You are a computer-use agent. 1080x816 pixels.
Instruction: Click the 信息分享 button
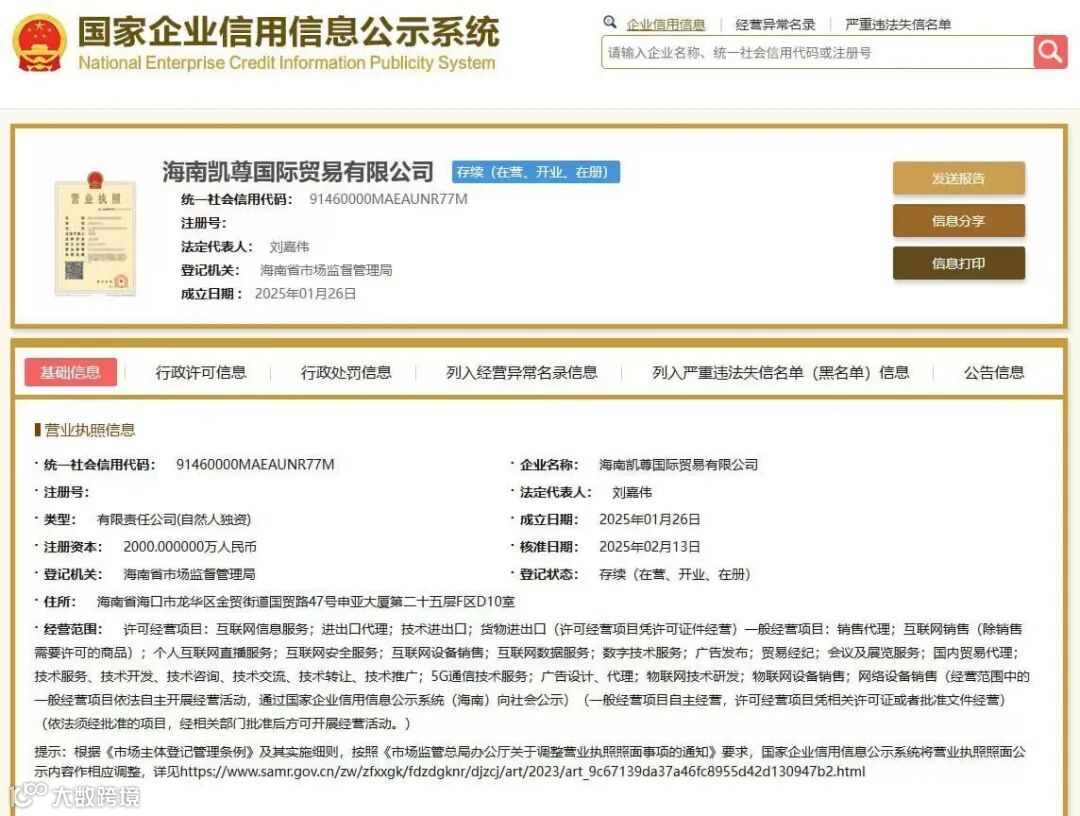pyautogui.click(x=959, y=221)
